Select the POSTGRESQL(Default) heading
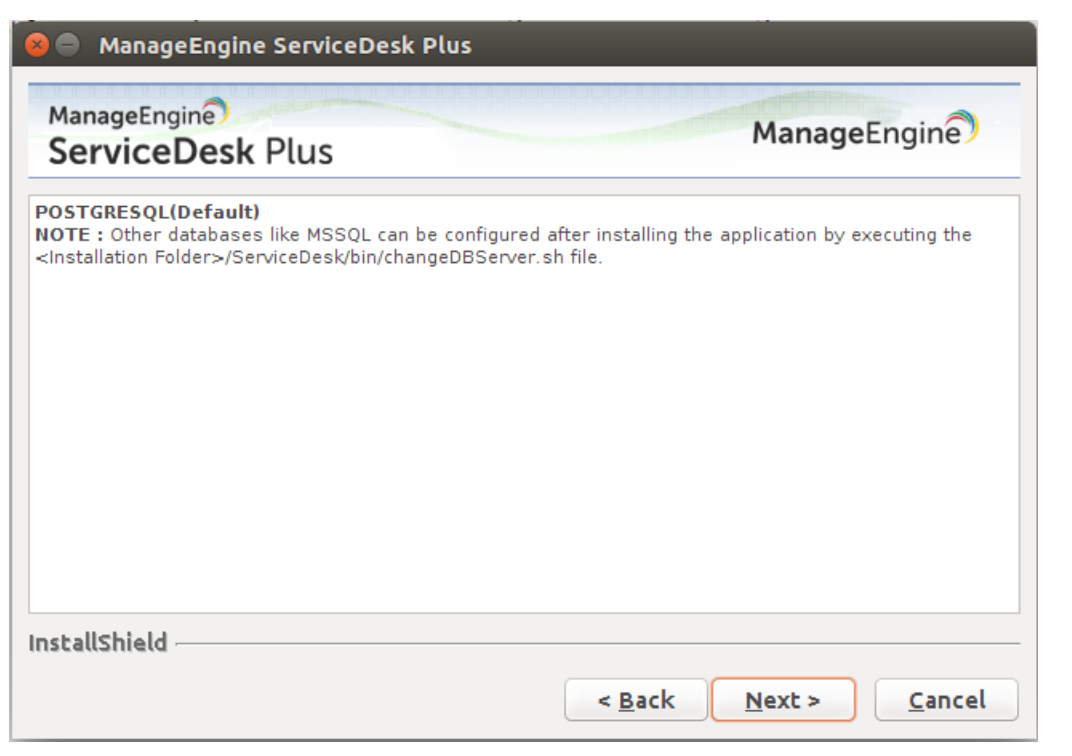1072x756 pixels. point(147,212)
